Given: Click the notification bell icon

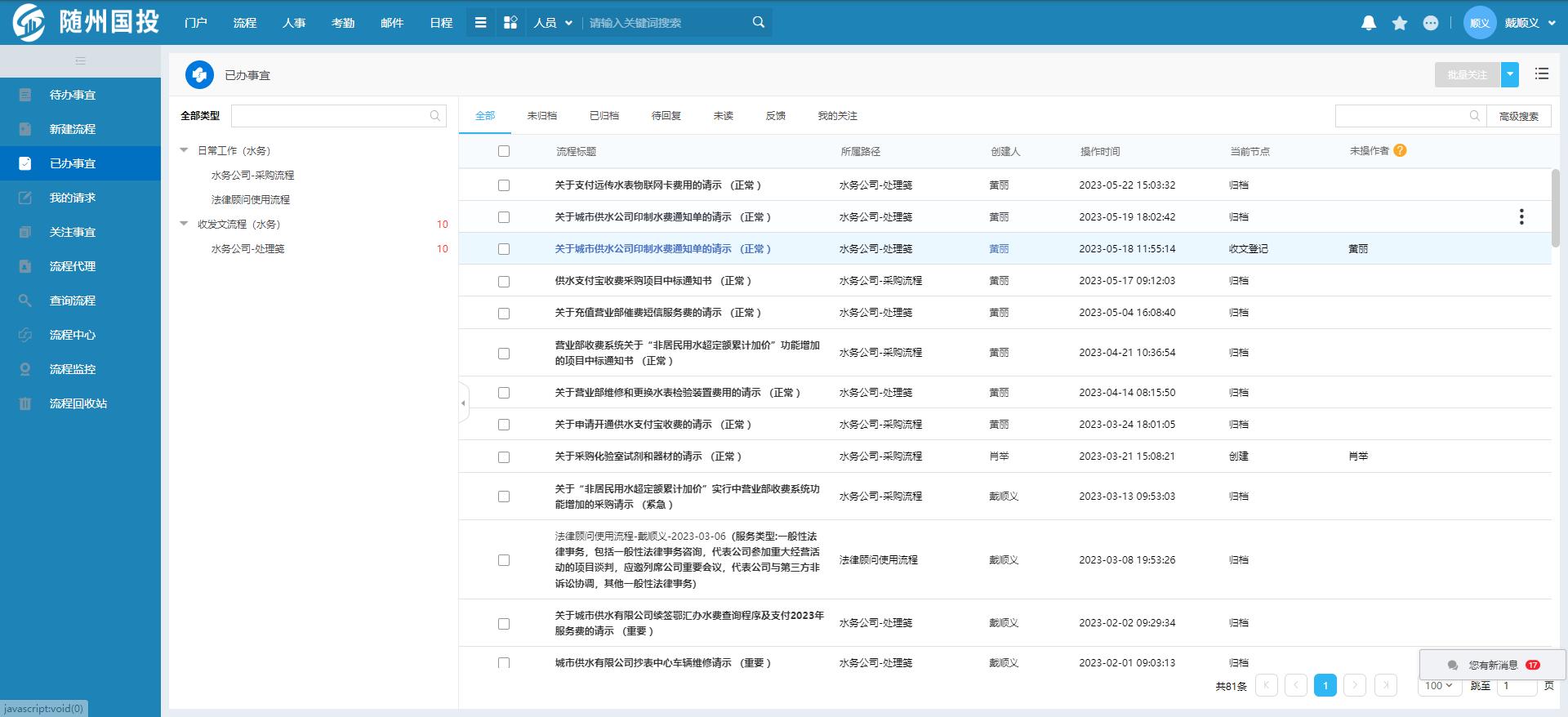Looking at the screenshot, I should [x=1369, y=23].
